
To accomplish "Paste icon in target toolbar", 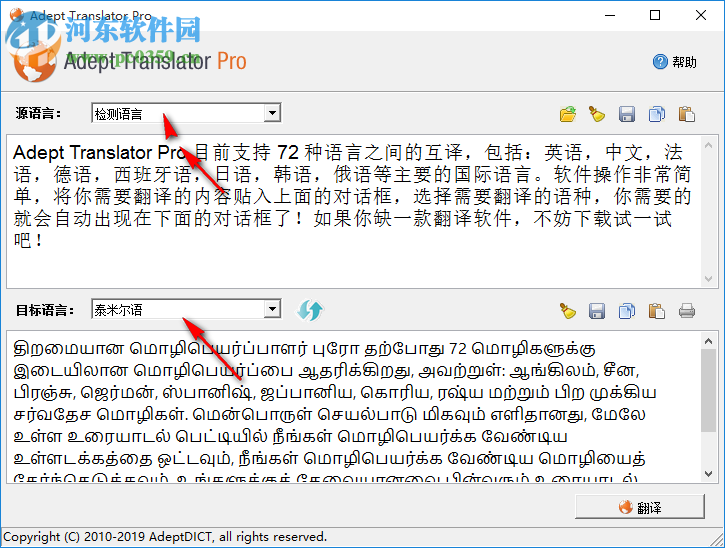I will tap(657, 311).
